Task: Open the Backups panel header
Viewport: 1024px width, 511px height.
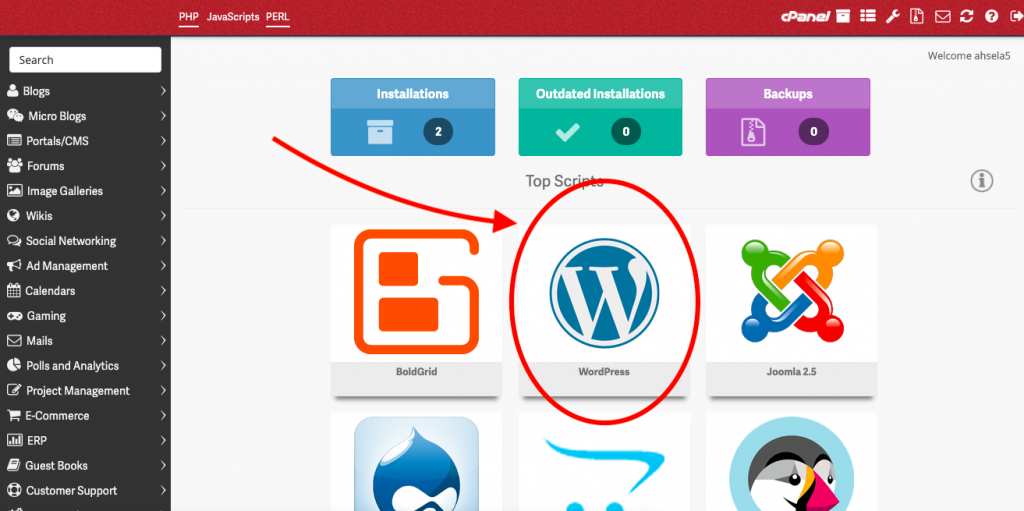Action: (788, 93)
